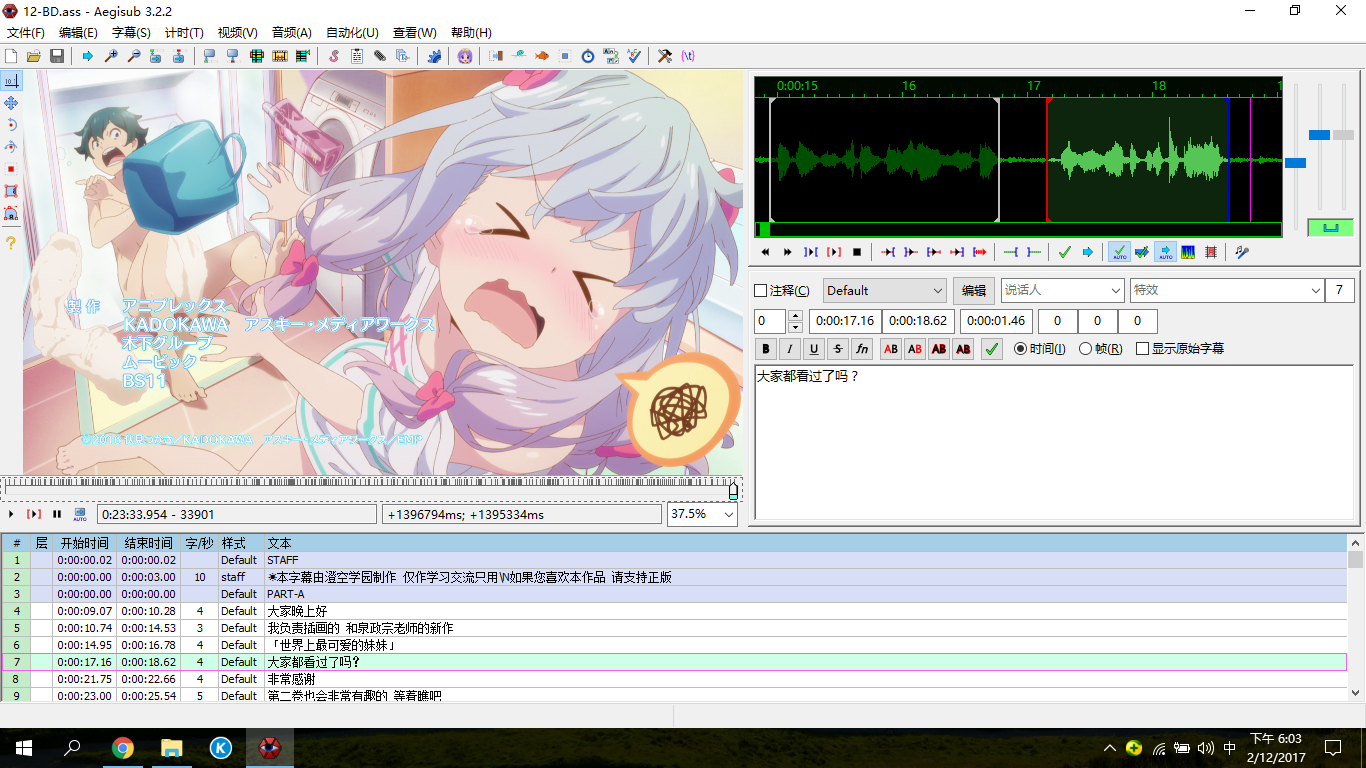Viewport: 1366px width, 768px height.
Task: Click subtitle text box 大家都看过了吗
Action: (1055, 442)
